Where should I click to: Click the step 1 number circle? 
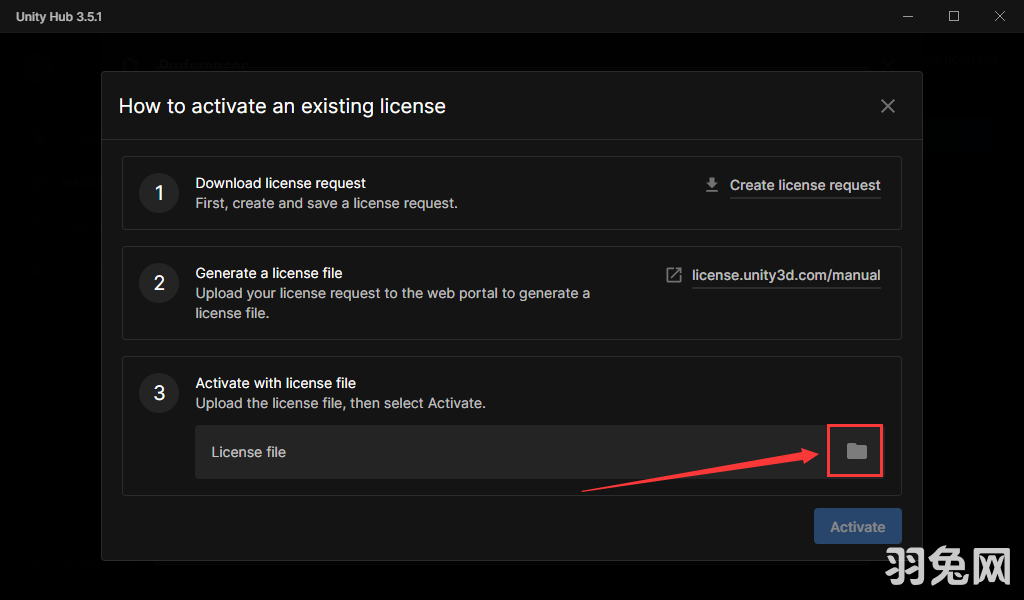(x=159, y=193)
